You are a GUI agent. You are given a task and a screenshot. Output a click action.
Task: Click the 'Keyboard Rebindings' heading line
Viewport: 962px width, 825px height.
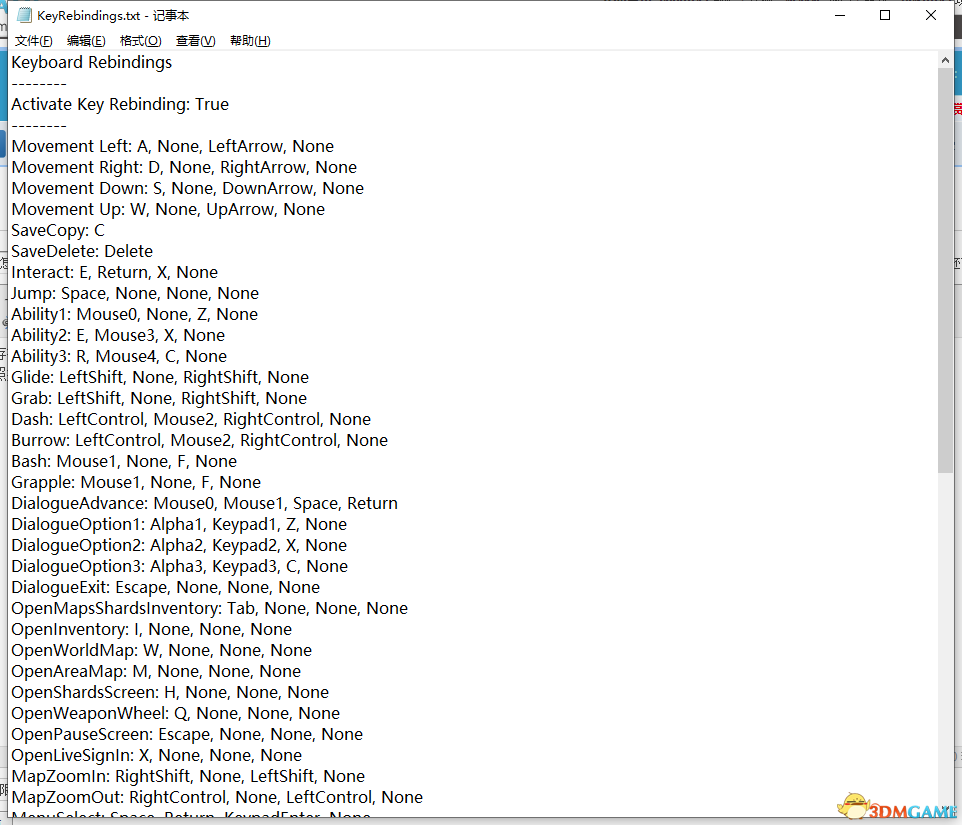91,63
